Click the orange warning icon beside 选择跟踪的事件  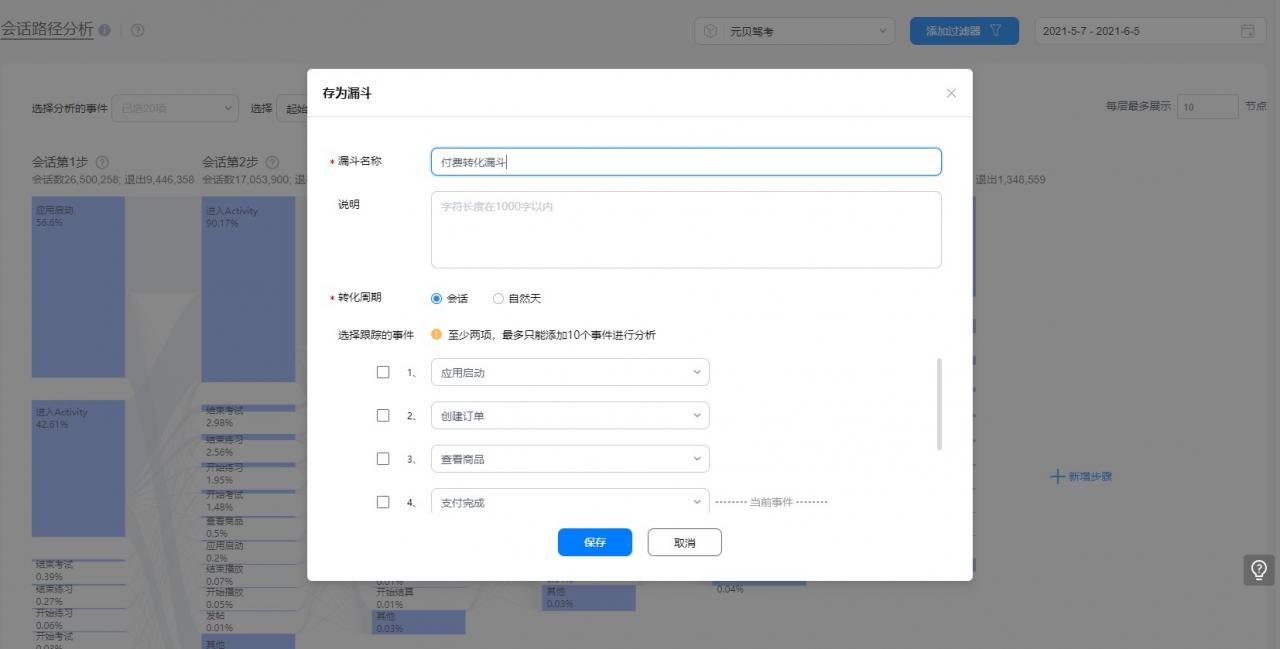(x=436, y=334)
